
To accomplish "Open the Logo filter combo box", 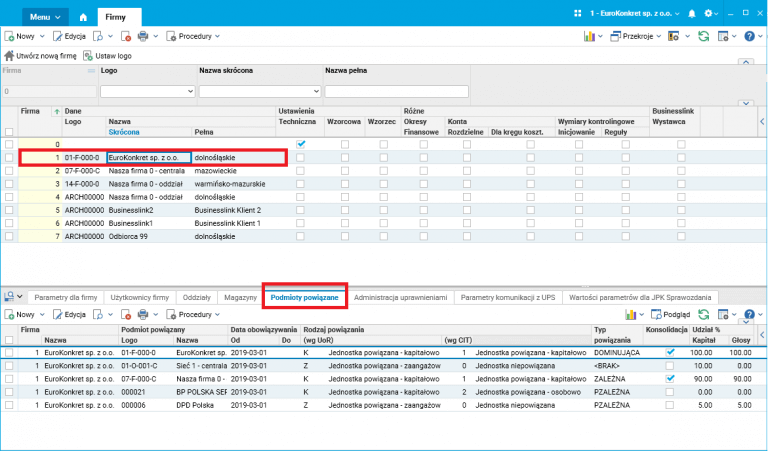I will click(x=190, y=92).
